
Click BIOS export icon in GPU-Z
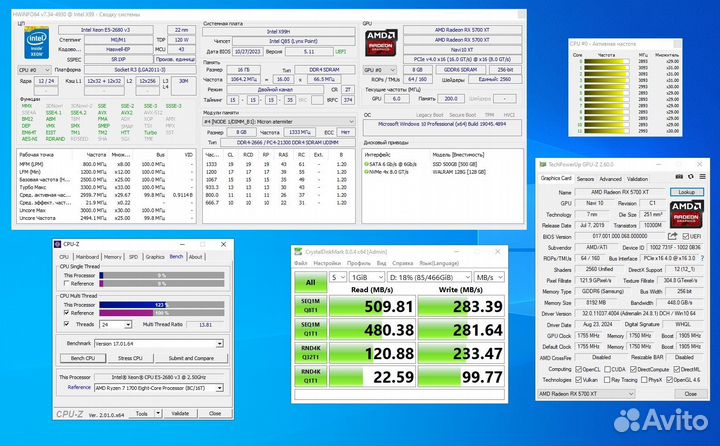point(672,236)
